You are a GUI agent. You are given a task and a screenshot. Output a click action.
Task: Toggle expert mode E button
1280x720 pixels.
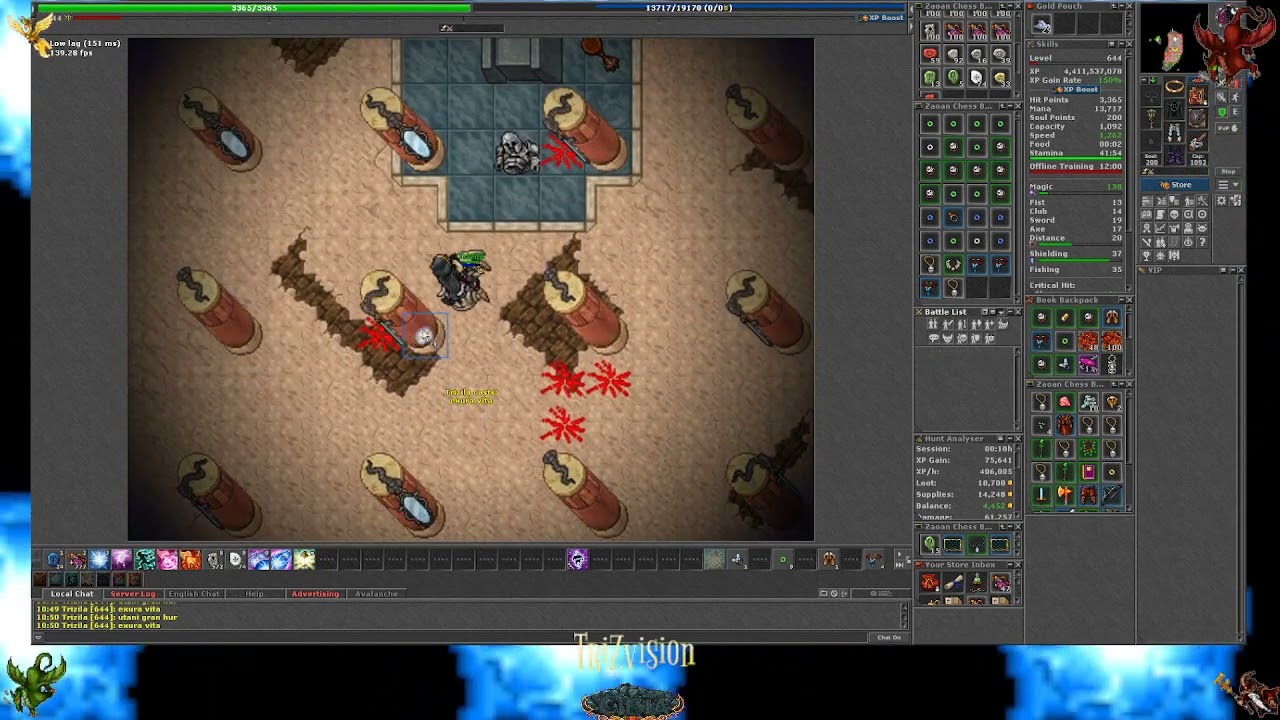(x=1235, y=112)
